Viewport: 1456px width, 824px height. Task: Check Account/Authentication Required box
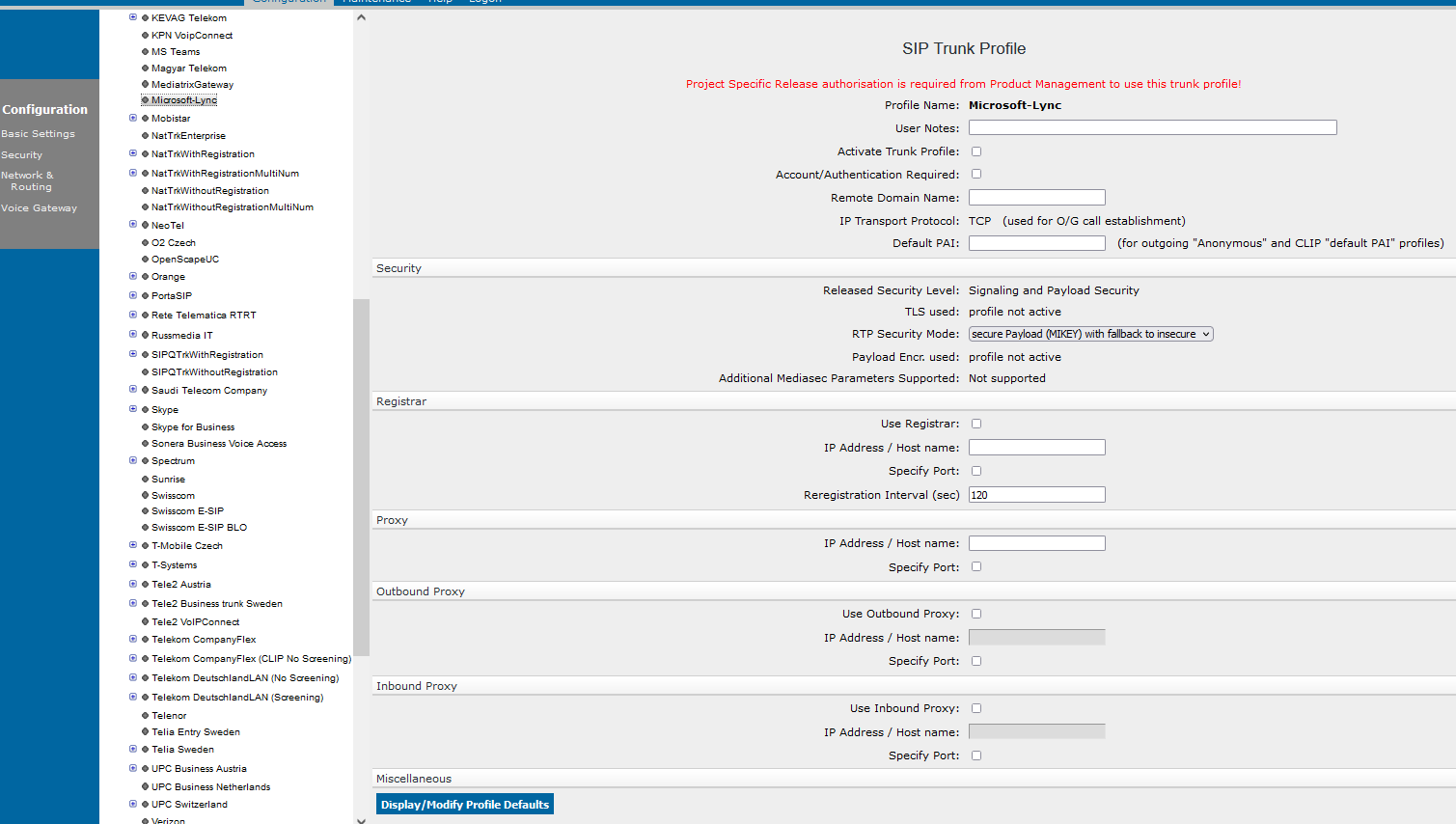[976, 174]
